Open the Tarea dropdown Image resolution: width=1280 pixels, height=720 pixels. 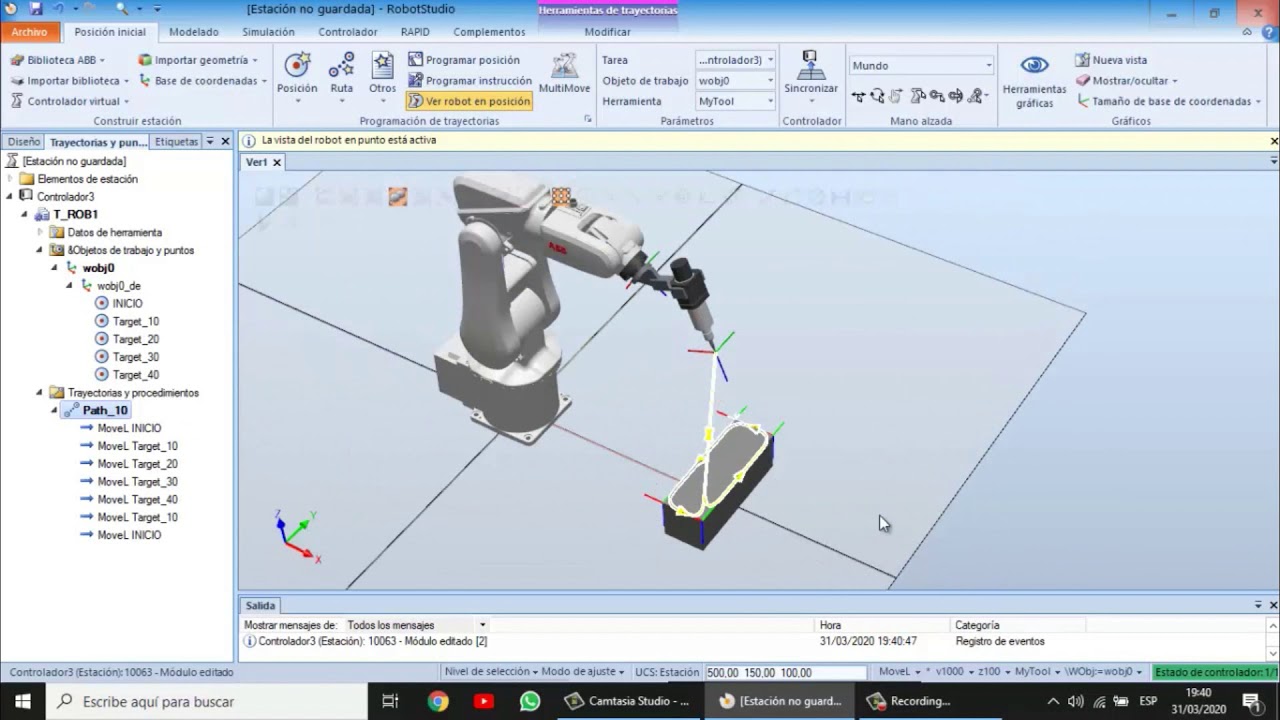click(736, 60)
